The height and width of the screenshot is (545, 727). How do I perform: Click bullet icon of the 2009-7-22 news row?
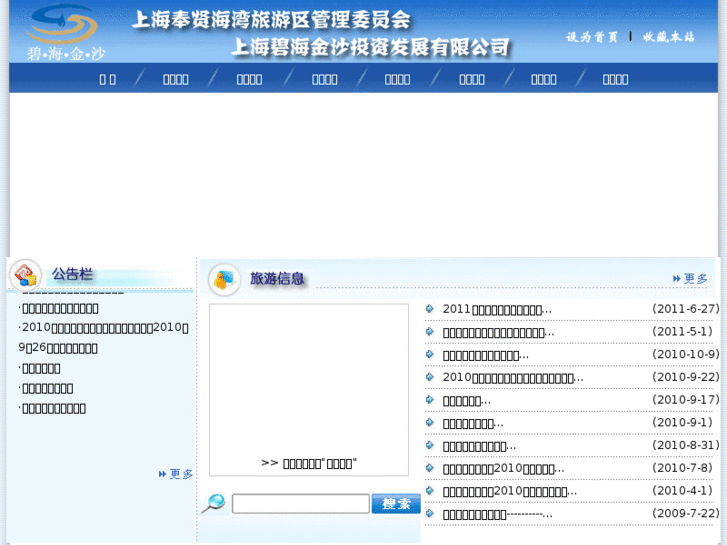[x=430, y=513]
